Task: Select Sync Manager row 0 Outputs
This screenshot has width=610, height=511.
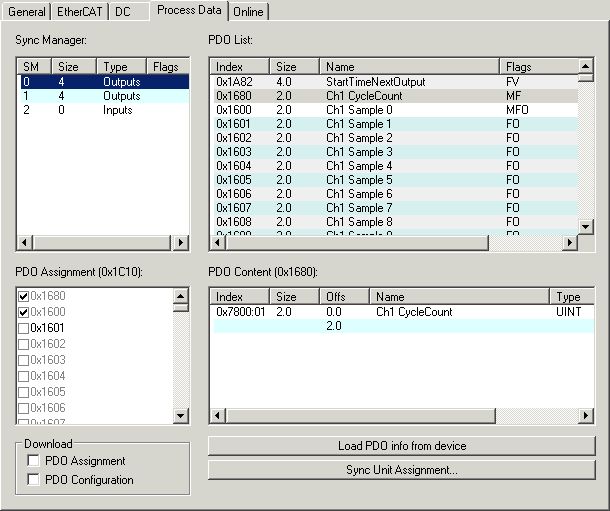Action: [x=105, y=82]
